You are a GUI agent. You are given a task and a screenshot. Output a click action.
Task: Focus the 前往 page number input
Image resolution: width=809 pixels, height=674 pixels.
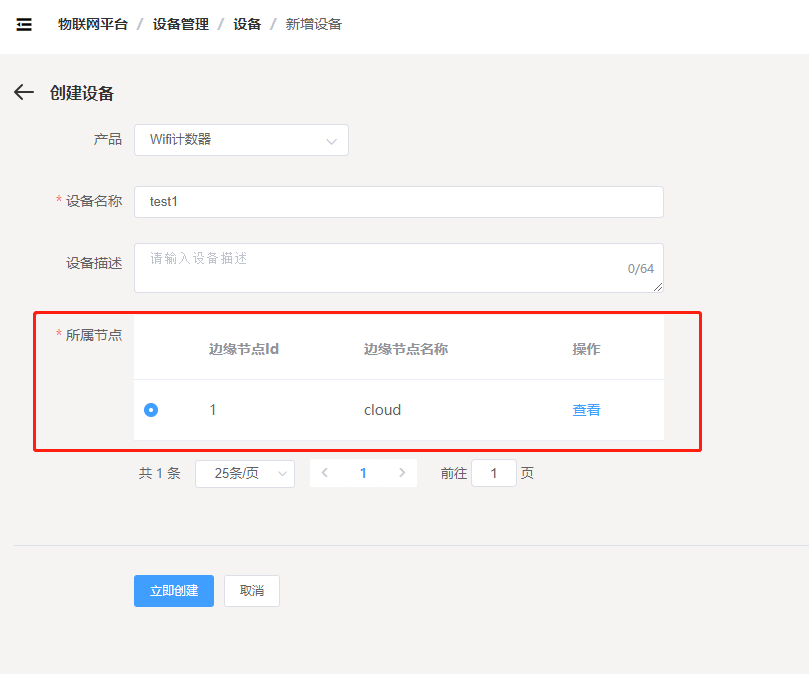pyautogui.click(x=494, y=473)
